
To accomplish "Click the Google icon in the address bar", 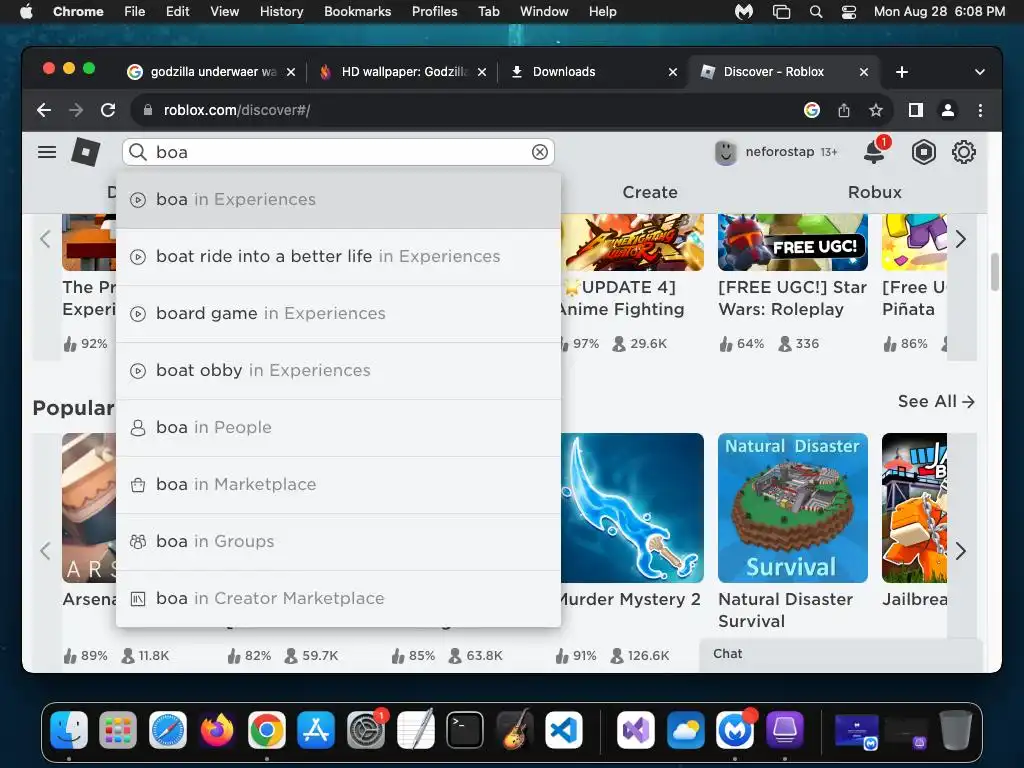I will tap(812, 110).
